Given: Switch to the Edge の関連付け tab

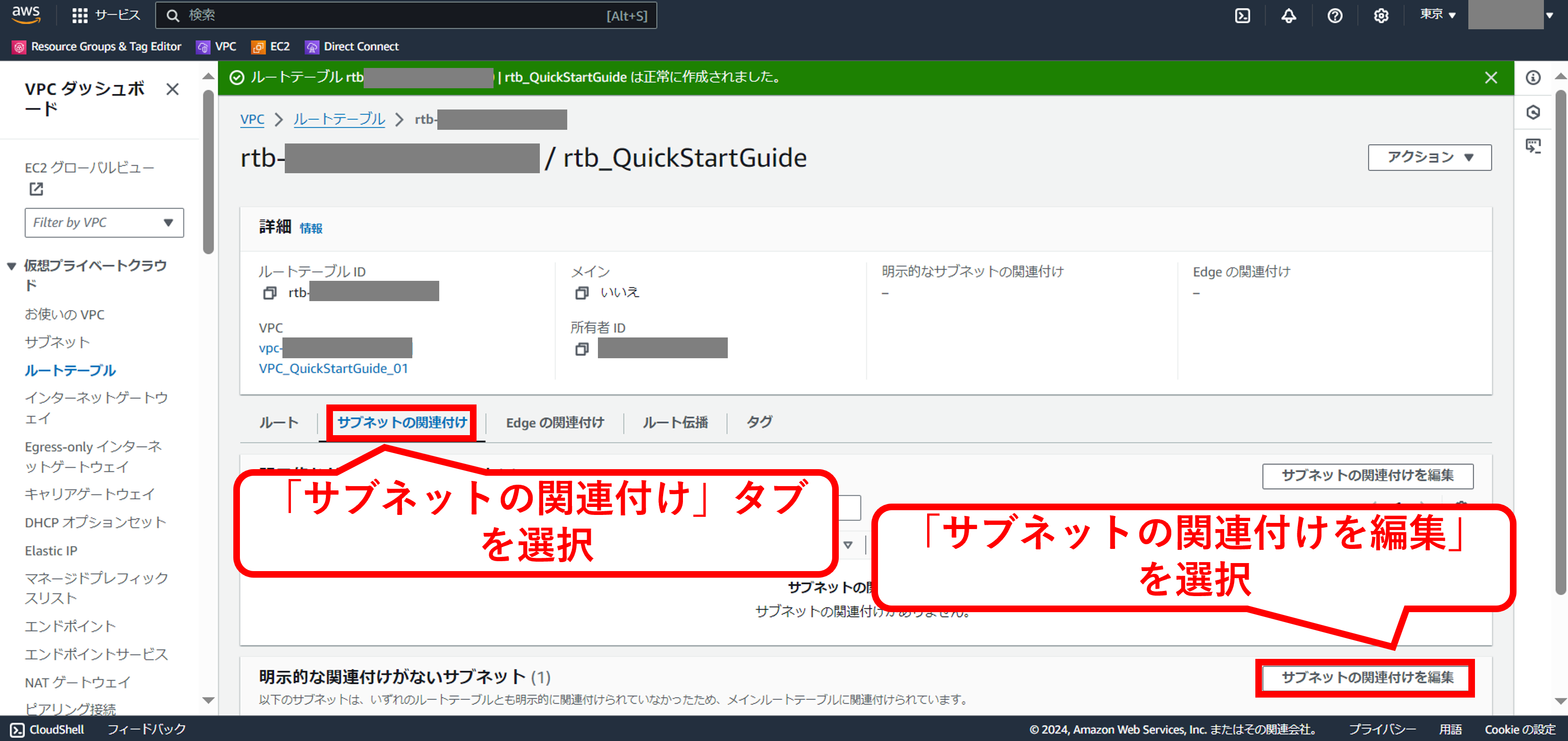Looking at the screenshot, I should click(554, 422).
